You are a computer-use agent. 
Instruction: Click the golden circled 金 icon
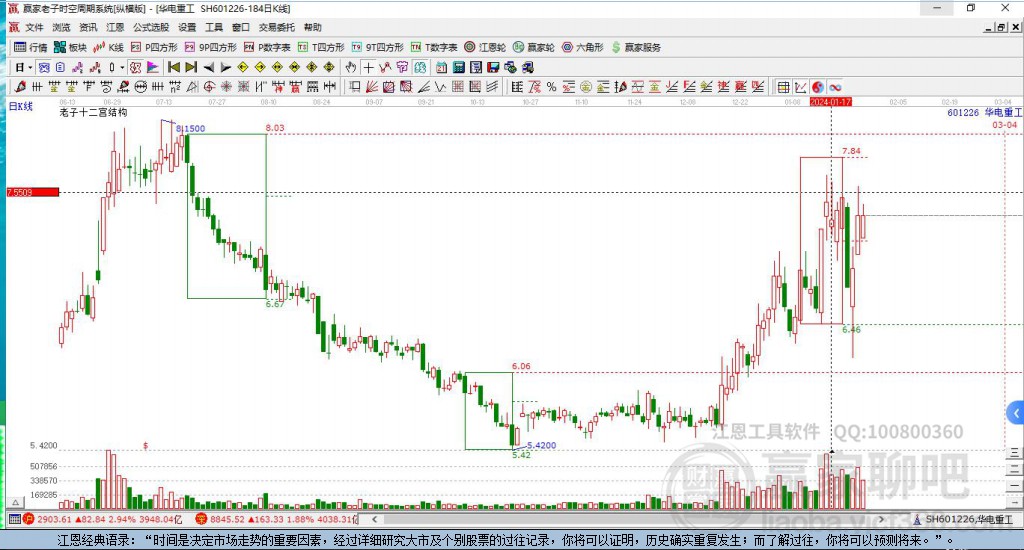pyautogui.click(x=586, y=86)
